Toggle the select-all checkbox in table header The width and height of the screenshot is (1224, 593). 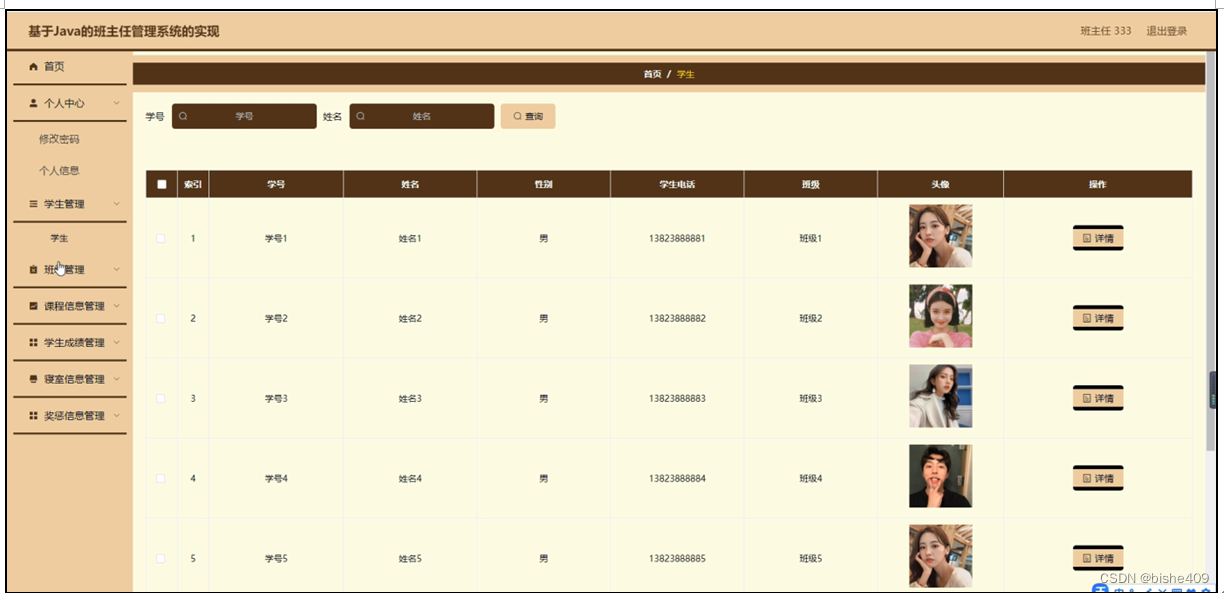[x=162, y=184]
